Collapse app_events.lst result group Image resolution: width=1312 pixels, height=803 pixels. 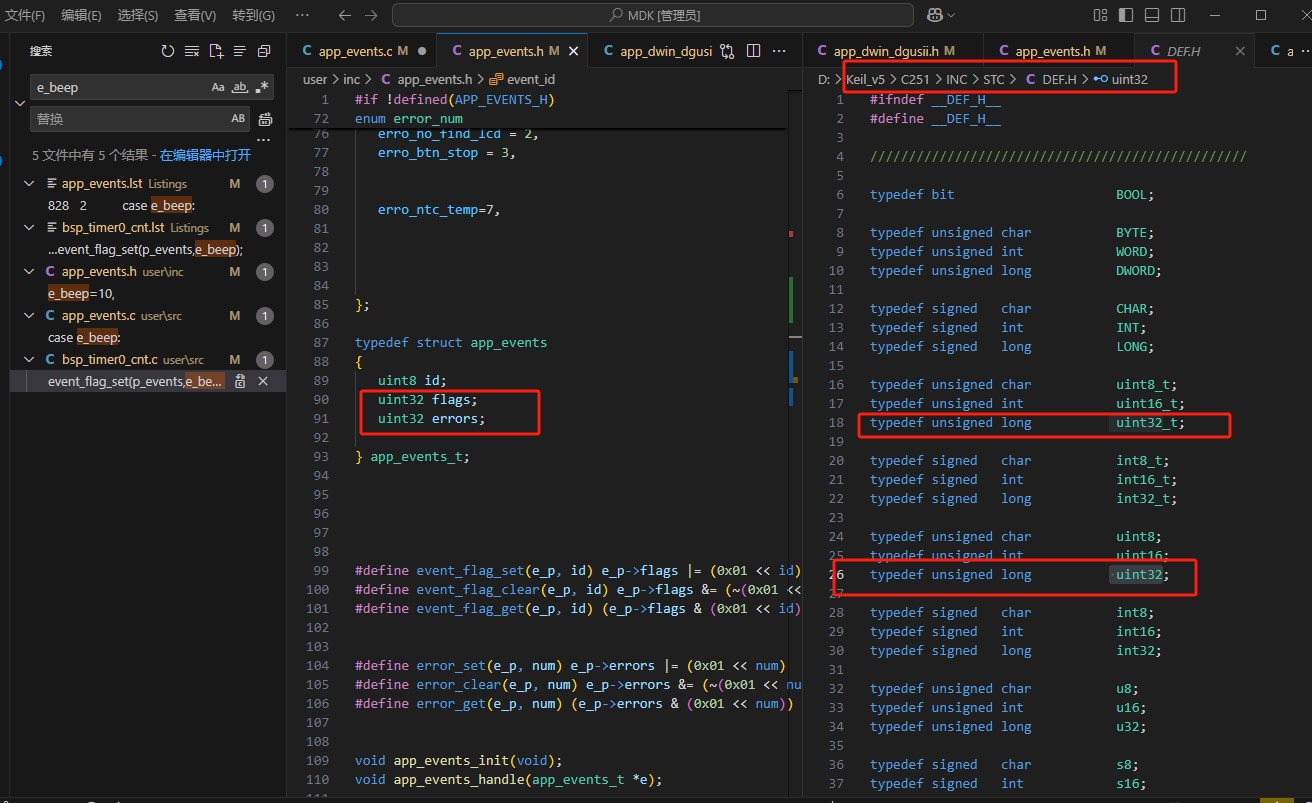coord(29,184)
